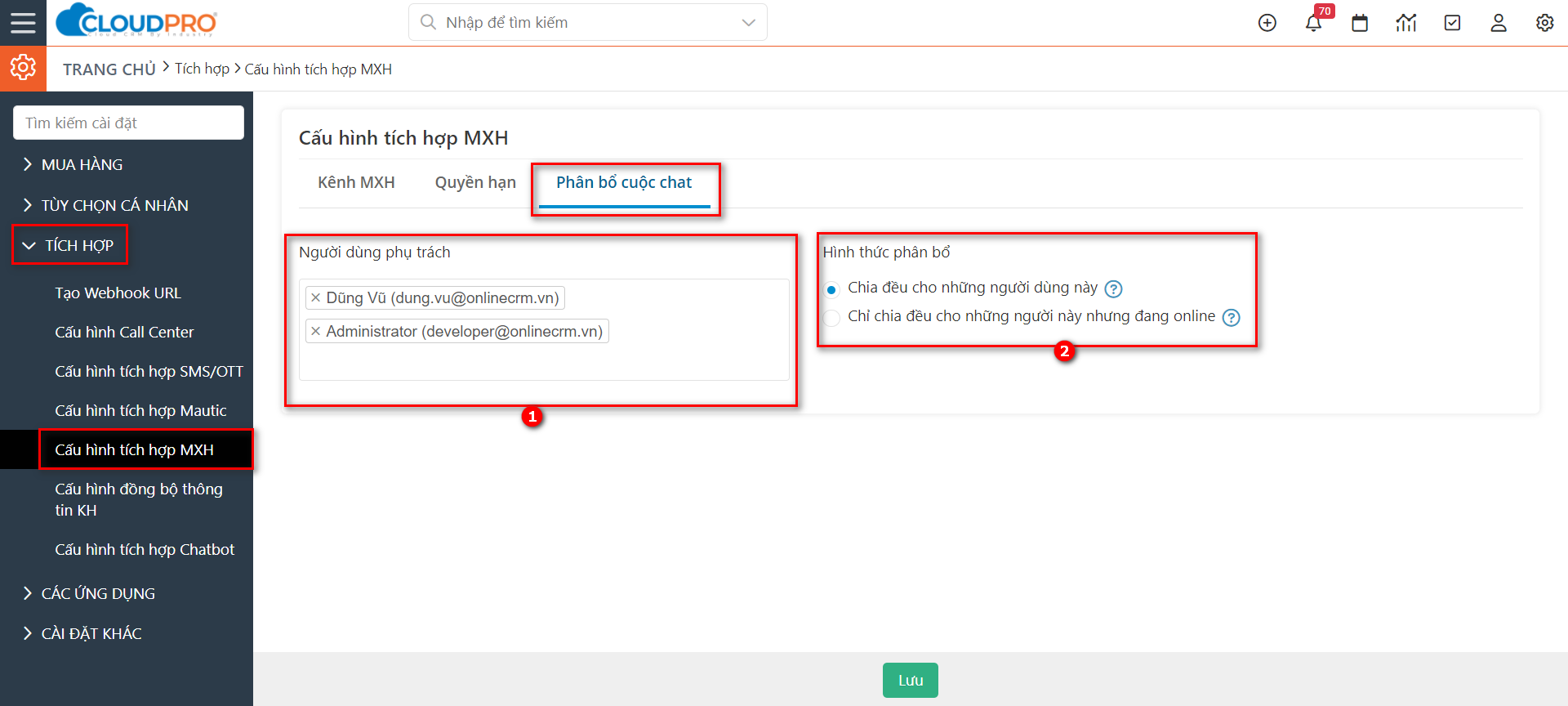Viewport: 1568px width, 706px height.
Task: Open Cấu hình Call Center
Action: tap(124, 332)
